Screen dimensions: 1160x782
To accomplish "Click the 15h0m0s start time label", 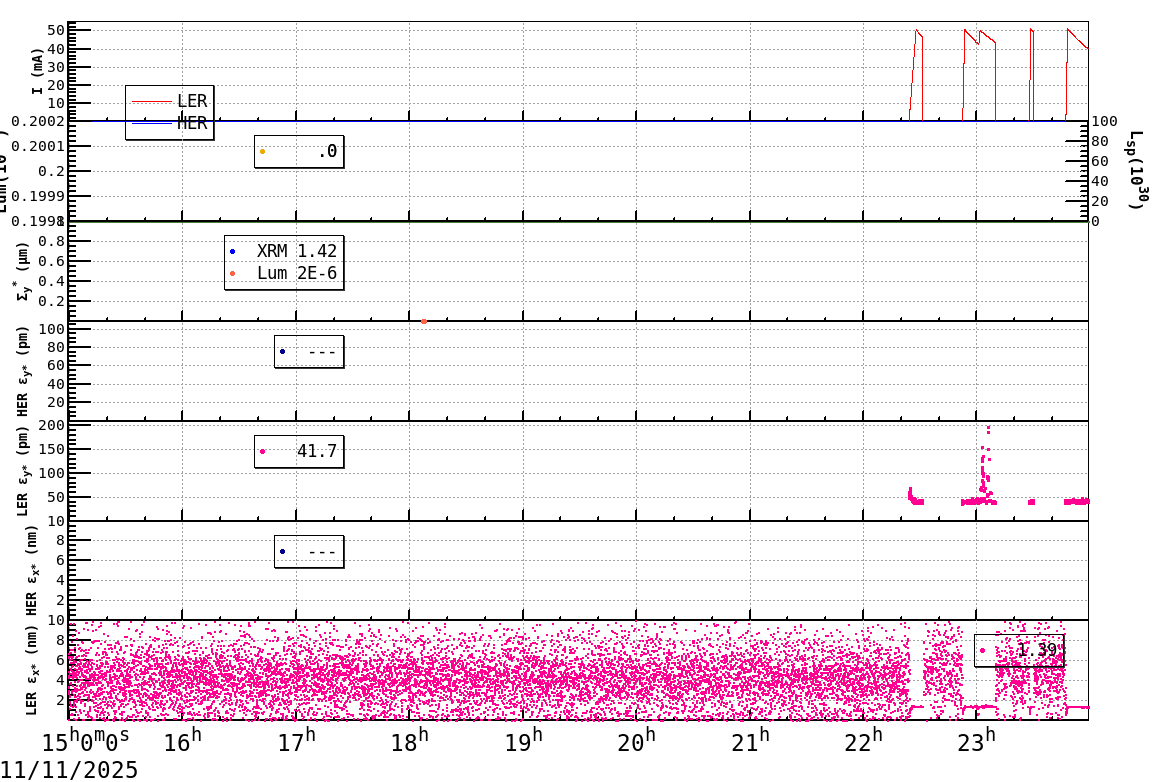I will click(85, 741).
